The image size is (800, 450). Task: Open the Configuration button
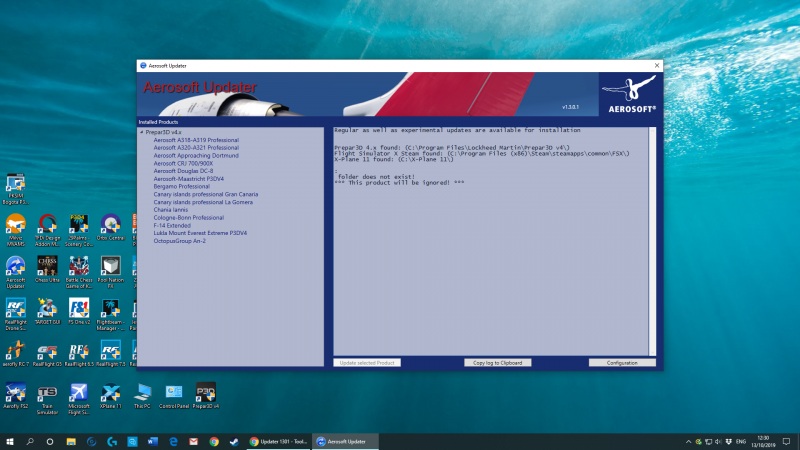coord(622,363)
